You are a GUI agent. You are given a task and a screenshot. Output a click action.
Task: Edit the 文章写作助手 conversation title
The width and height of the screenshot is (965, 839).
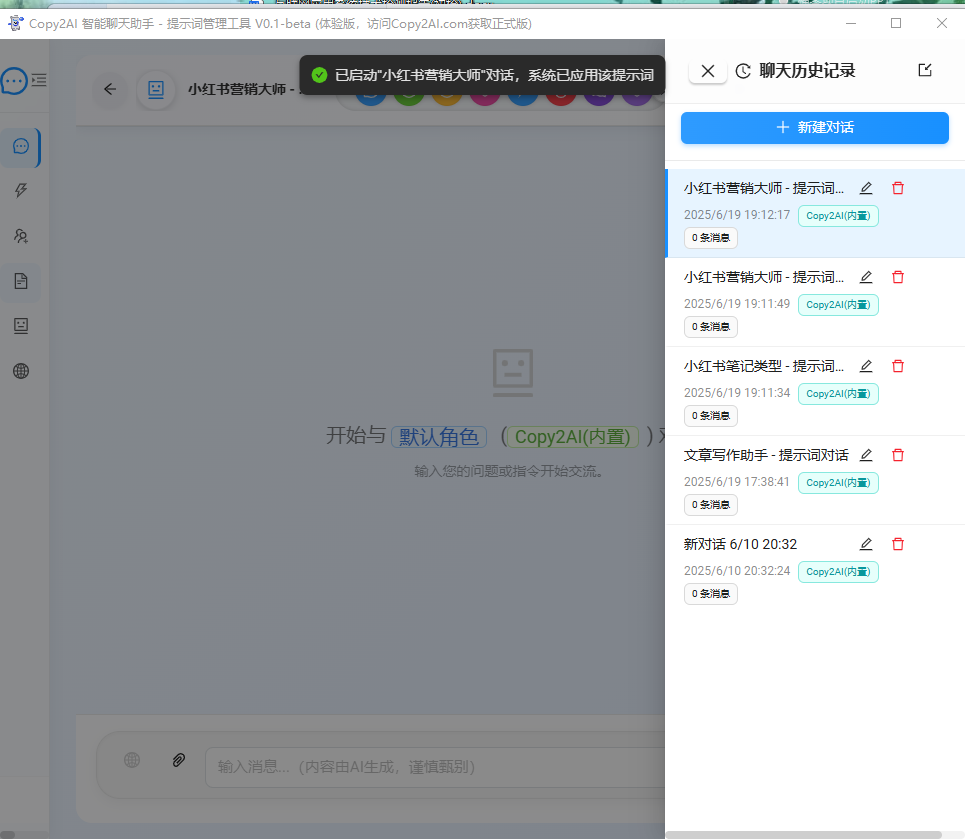[866, 455]
